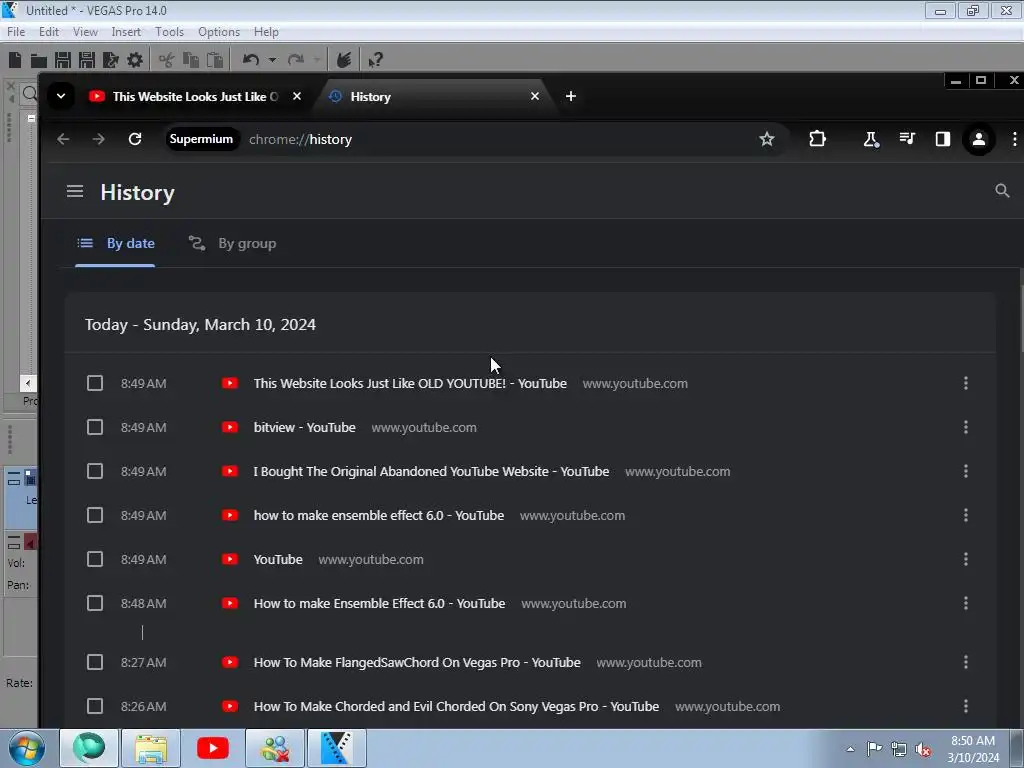Open 'How To Make FlangedSawChord On Vegas Pro' link

tap(417, 662)
